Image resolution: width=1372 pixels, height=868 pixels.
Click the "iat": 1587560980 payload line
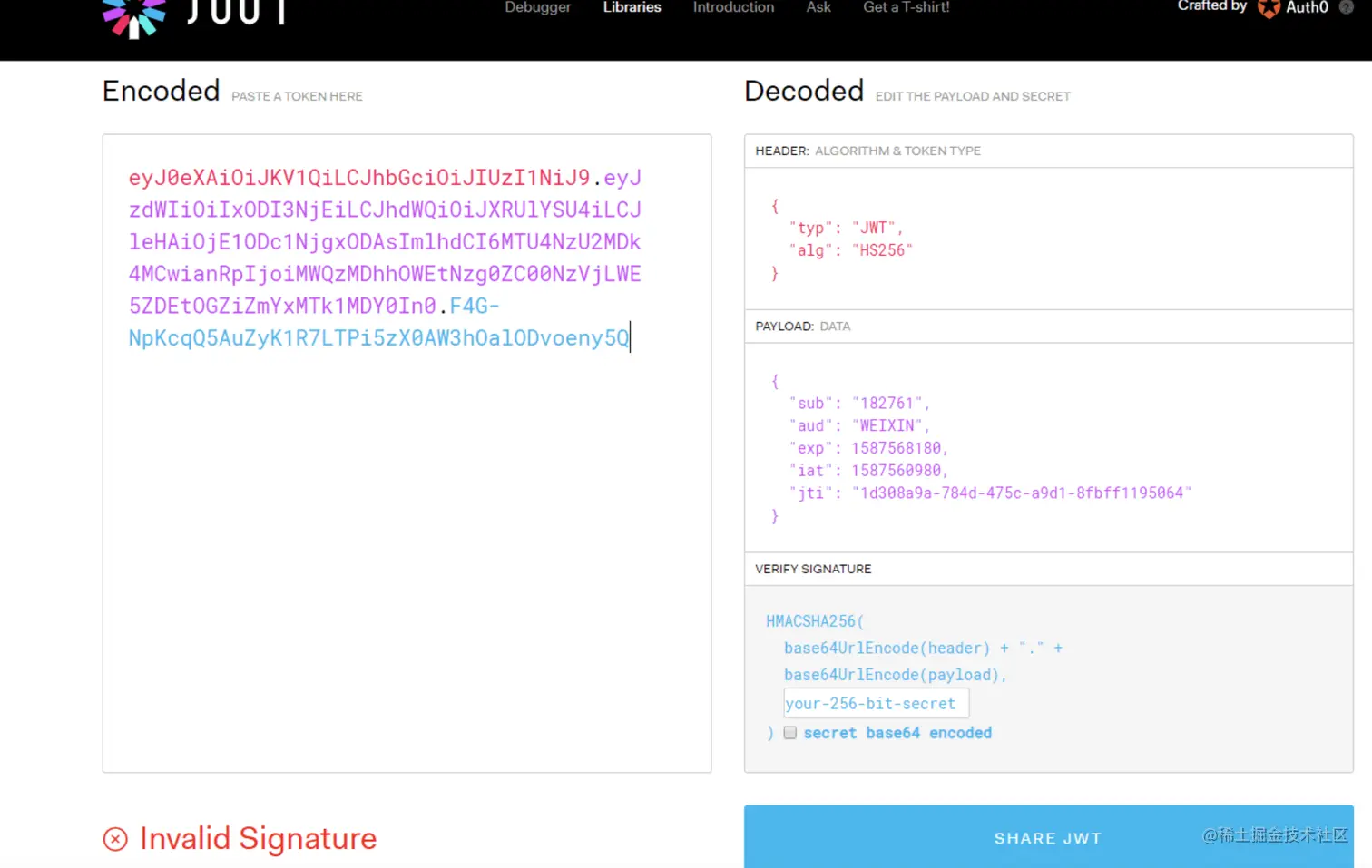(x=868, y=470)
